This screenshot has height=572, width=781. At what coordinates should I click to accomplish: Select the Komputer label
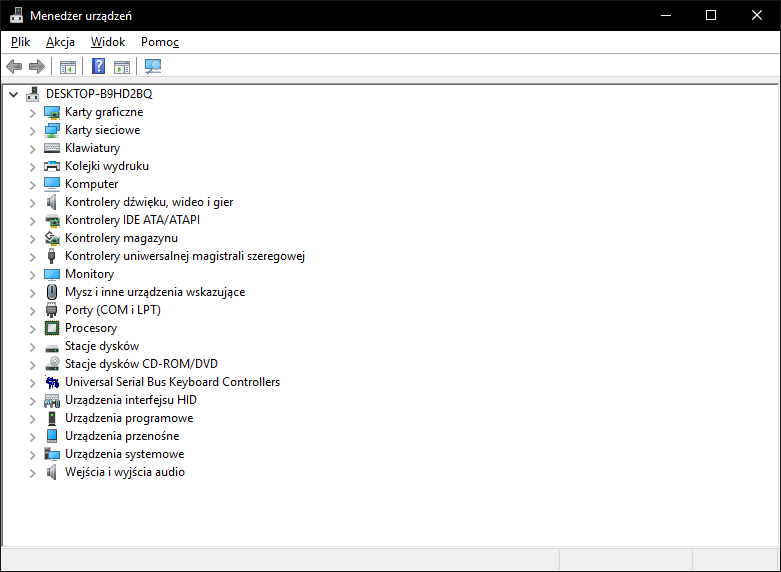point(92,184)
